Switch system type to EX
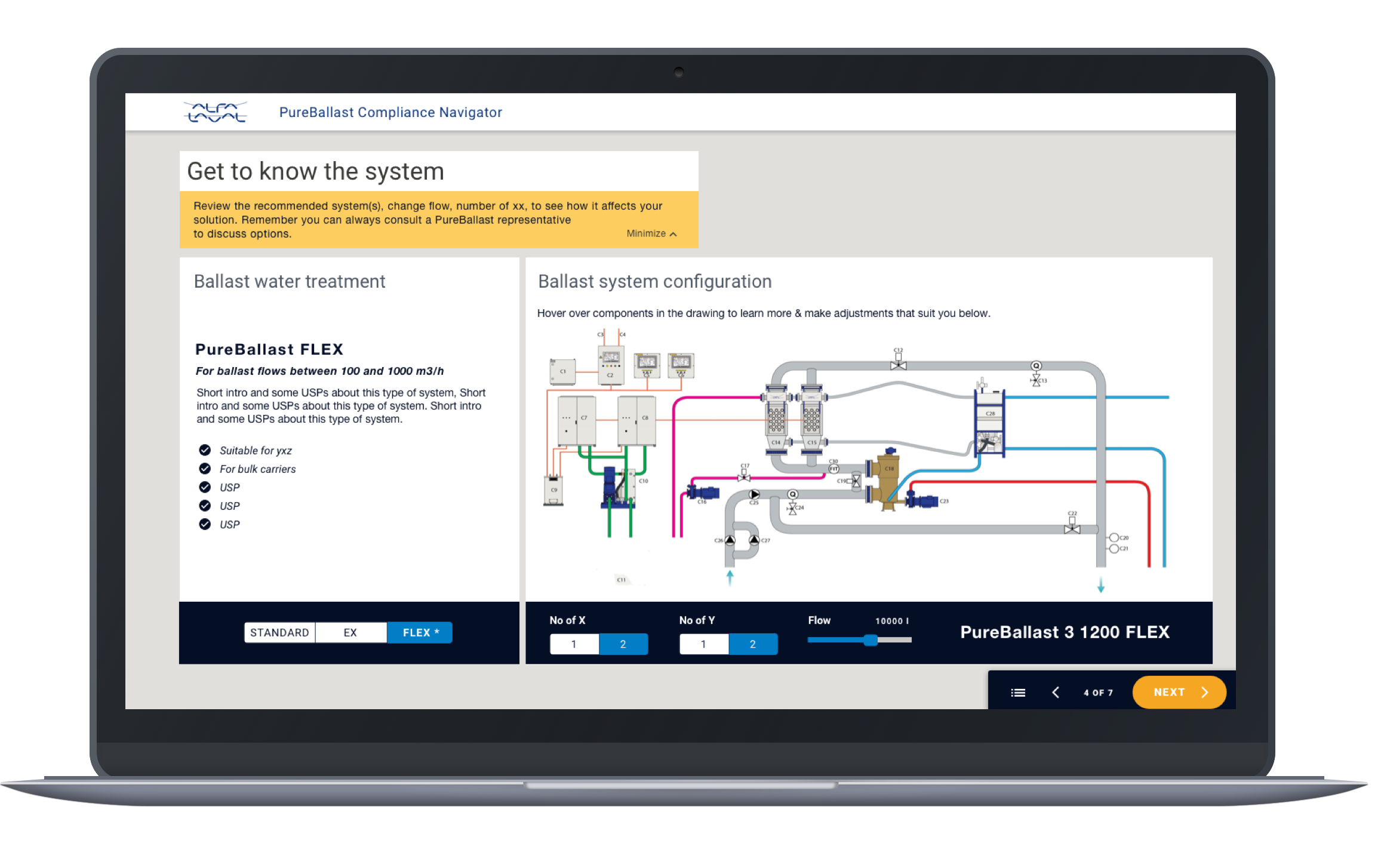 coord(350,633)
